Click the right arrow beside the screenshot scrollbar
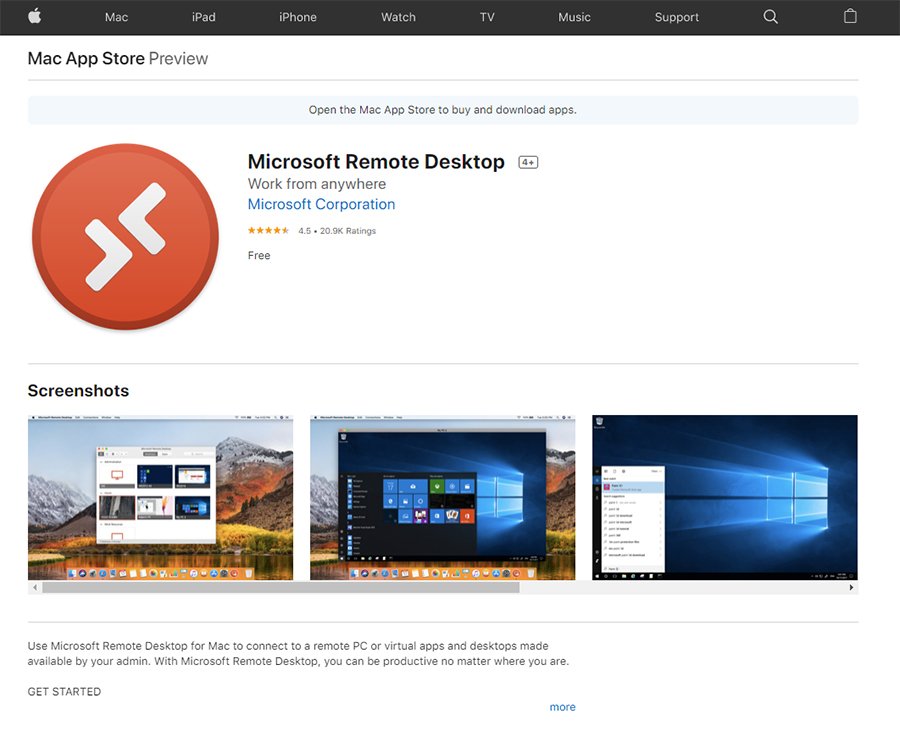Viewport: 900px width, 742px height. 850,587
